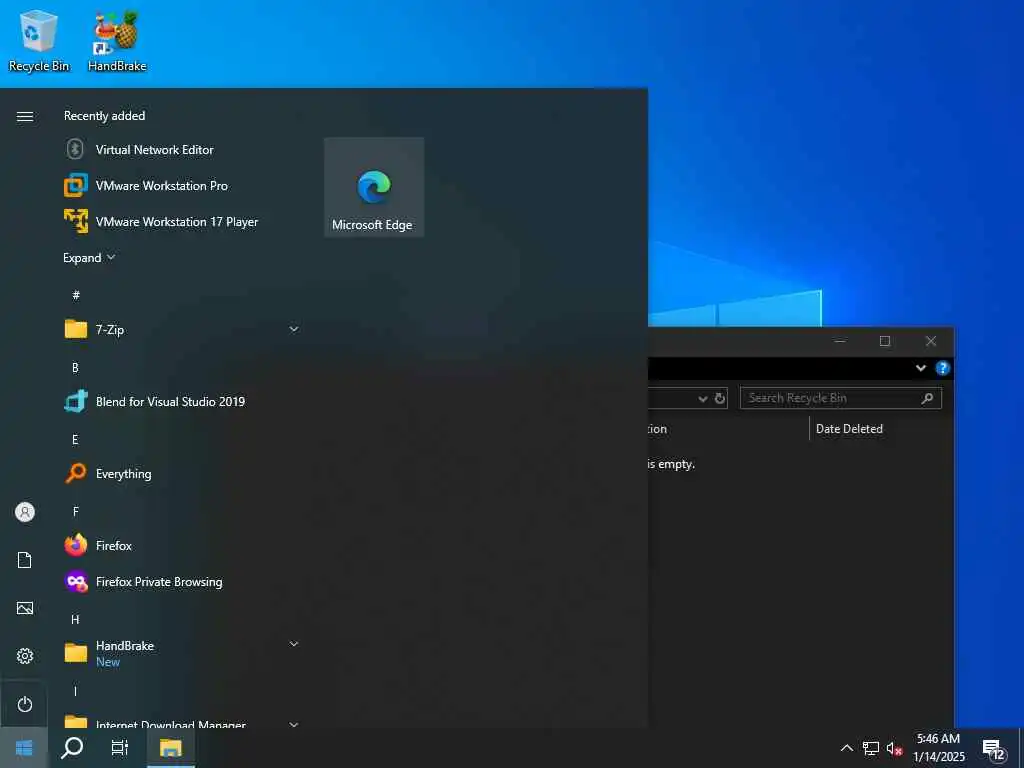Expand the Internet Download Manager chevron
Image resolution: width=1024 pixels, height=768 pixels.
(294, 724)
